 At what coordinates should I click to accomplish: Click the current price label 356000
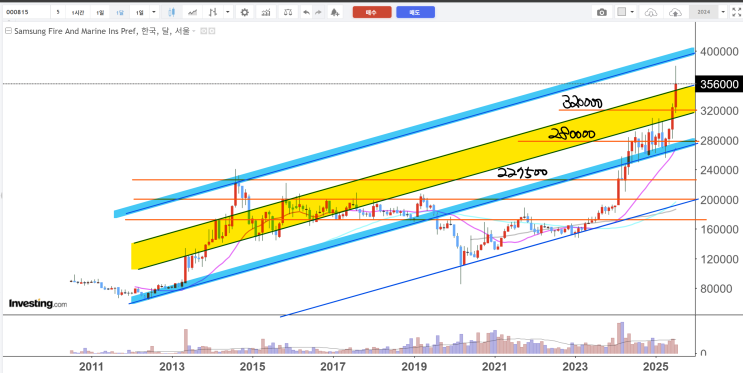pos(718,84)
